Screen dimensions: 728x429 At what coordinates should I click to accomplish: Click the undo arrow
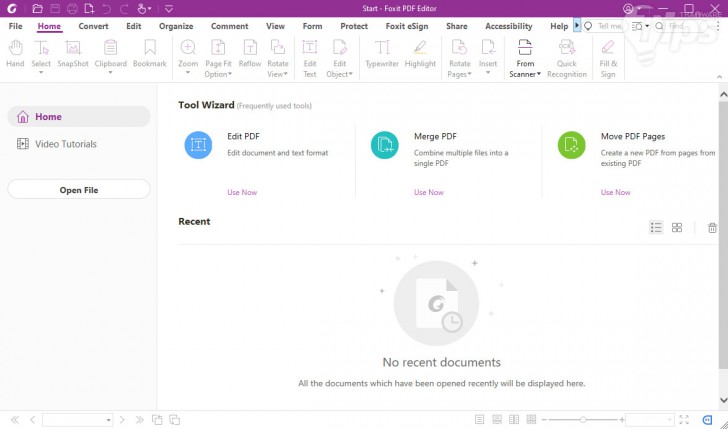(106, 8)
